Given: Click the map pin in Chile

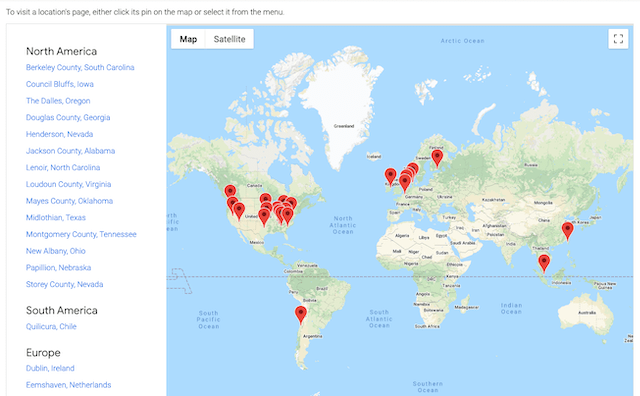Looking at the screenshot, I should tap(301, 315).
